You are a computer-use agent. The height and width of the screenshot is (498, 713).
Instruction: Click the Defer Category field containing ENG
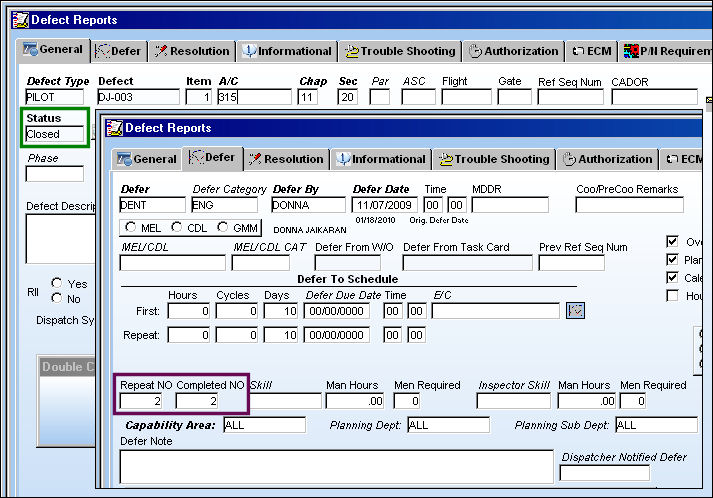tap(224, 205)
